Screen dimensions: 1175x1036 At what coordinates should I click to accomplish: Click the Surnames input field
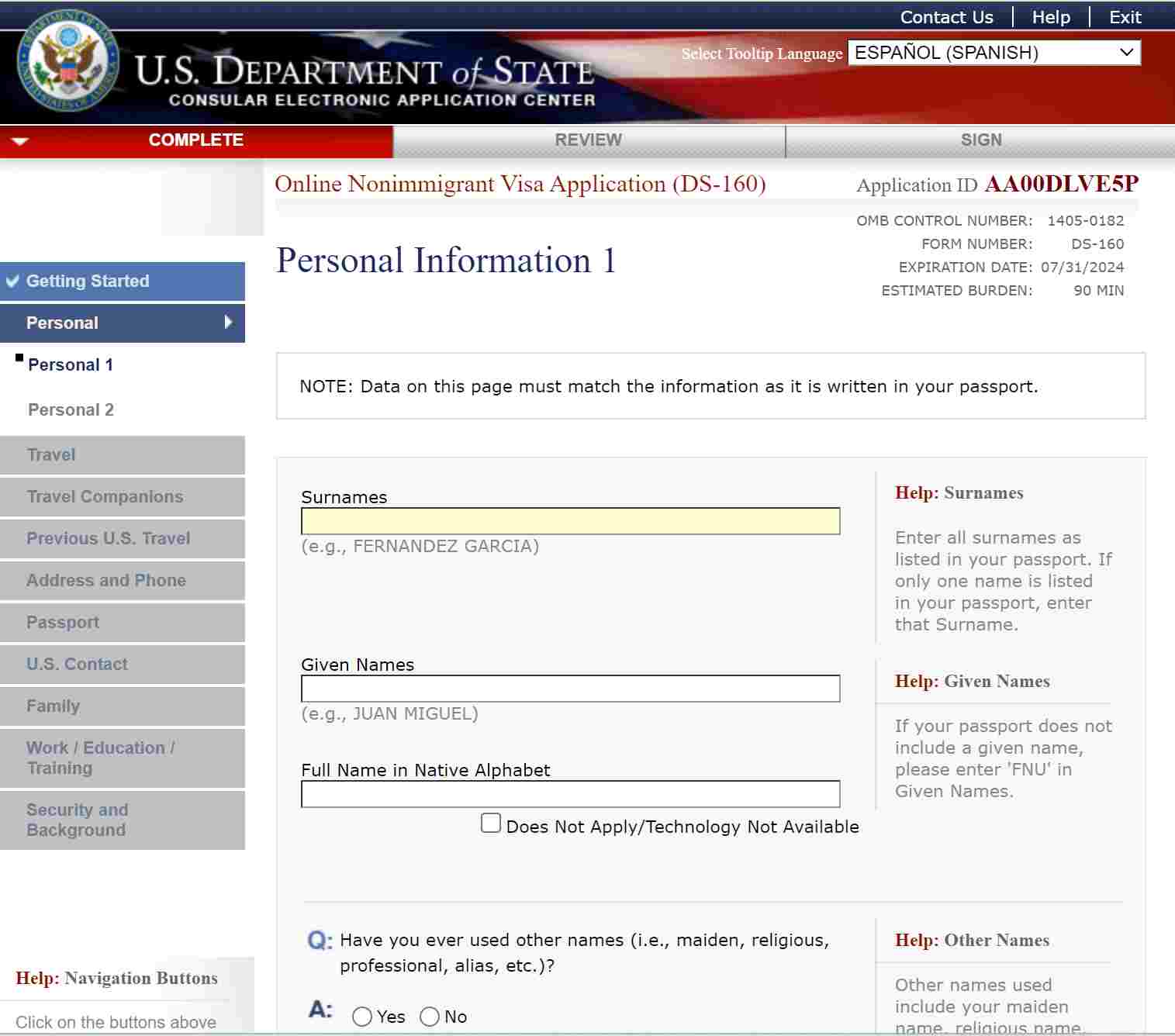point(570,521)
